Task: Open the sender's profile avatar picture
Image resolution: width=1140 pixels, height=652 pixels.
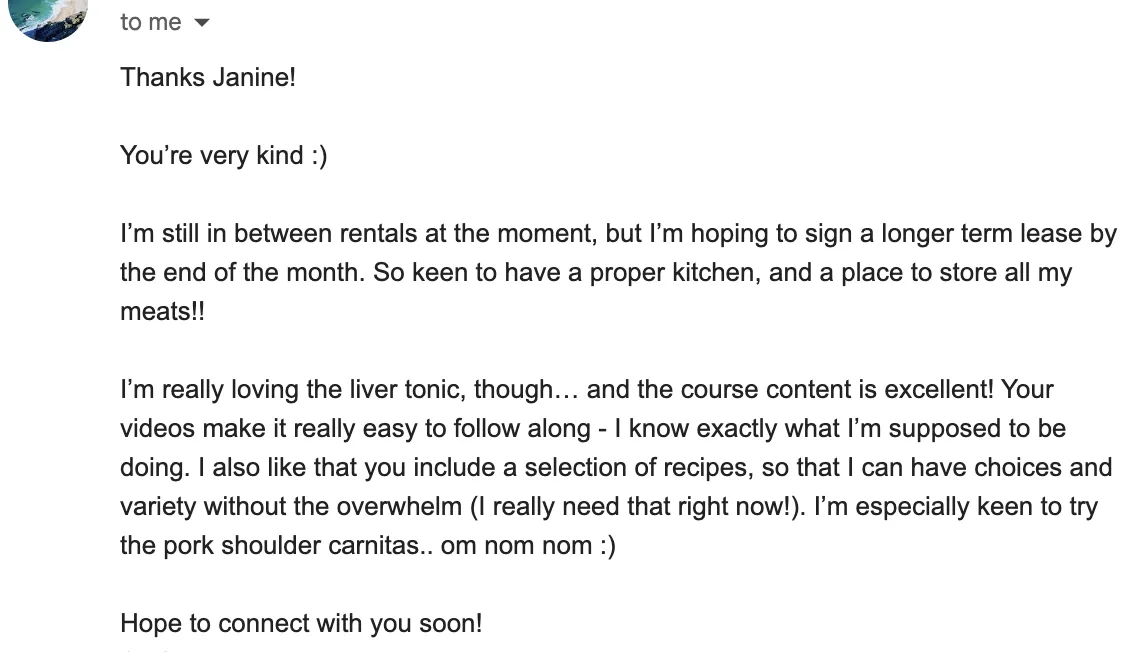Action: (47, 18)
